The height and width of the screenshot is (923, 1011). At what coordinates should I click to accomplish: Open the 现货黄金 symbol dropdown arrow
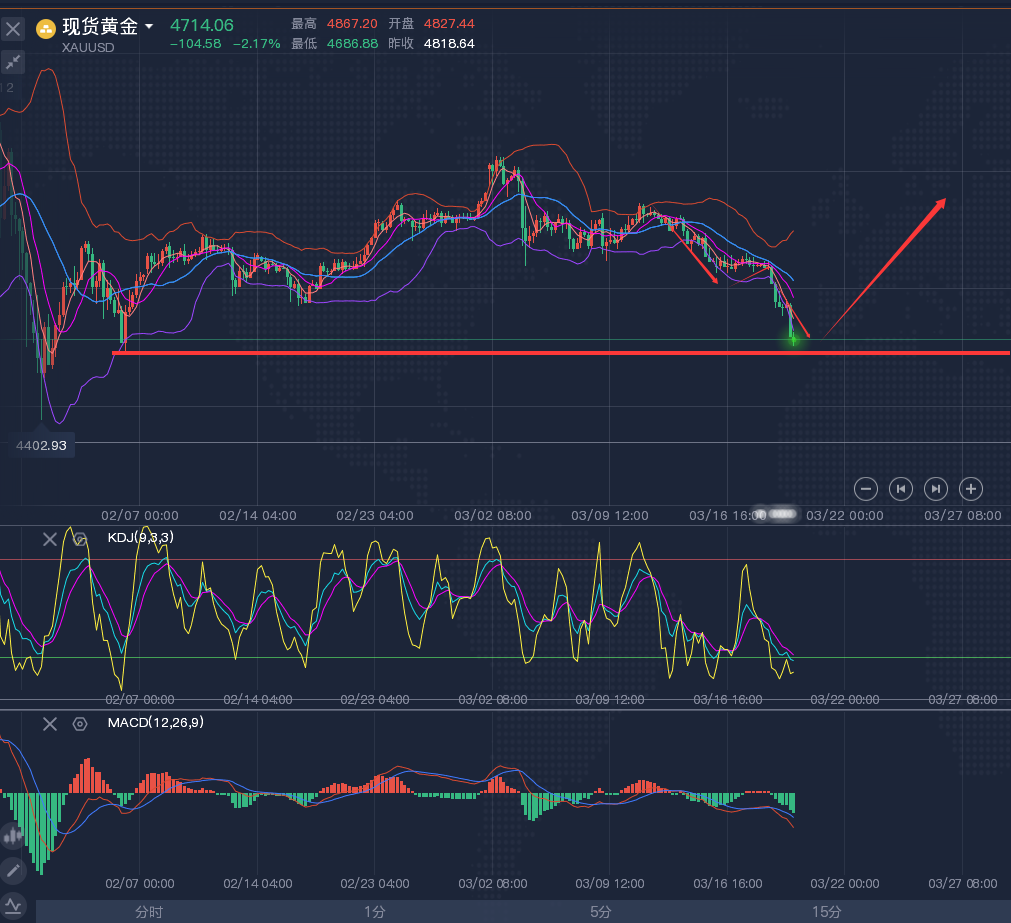click(x=149, y=27)
